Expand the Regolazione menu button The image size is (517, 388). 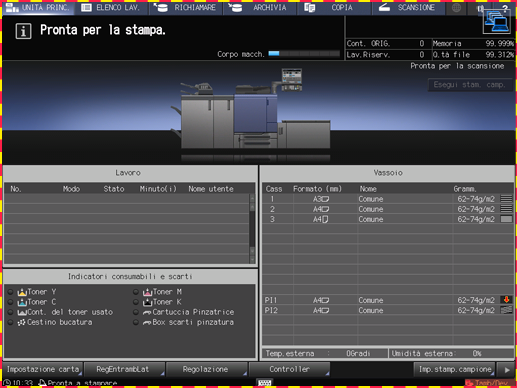coord(207,369)
